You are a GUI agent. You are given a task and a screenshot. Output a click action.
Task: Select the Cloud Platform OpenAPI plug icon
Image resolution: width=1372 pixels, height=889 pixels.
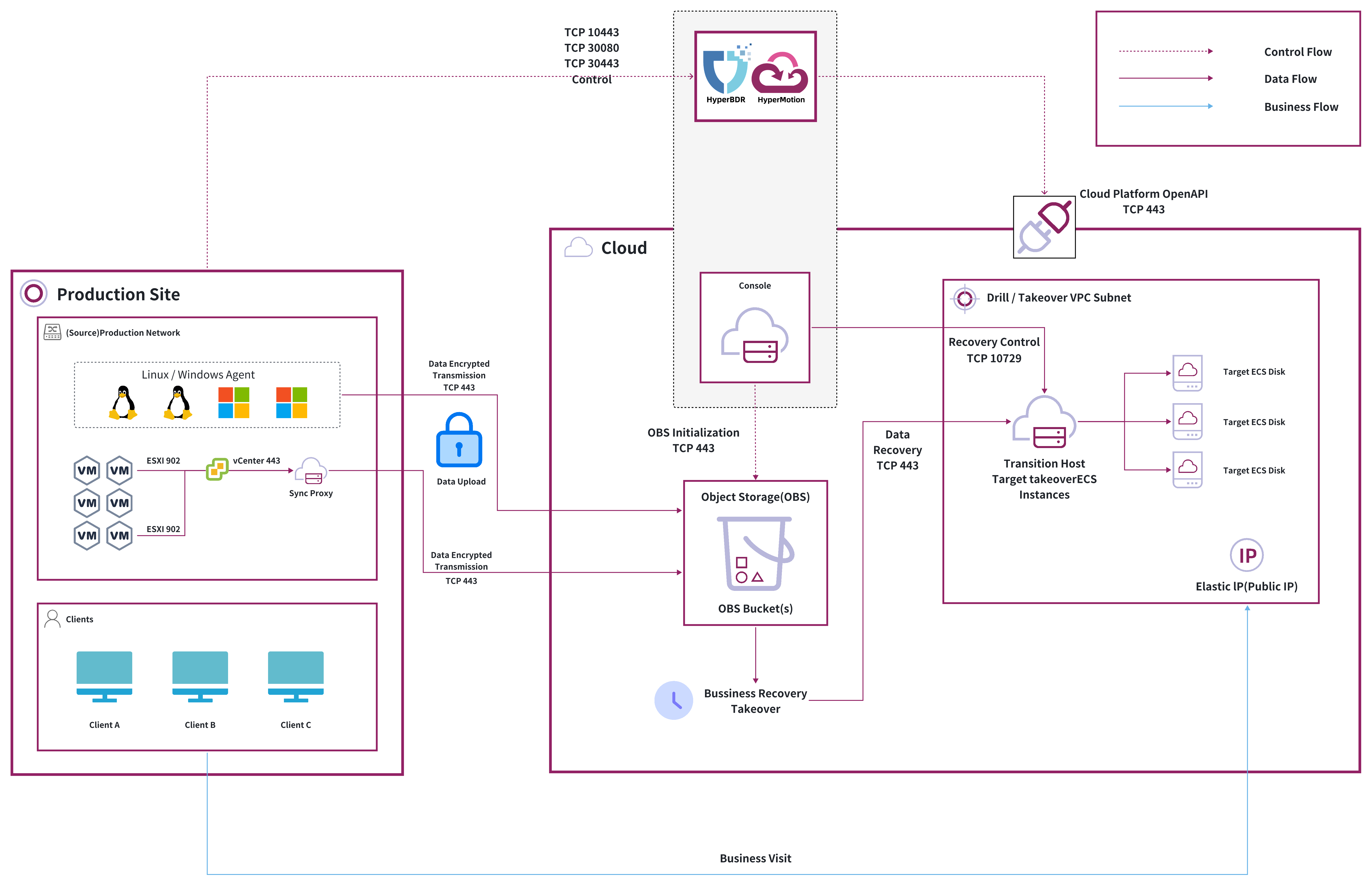point(1044,227)
